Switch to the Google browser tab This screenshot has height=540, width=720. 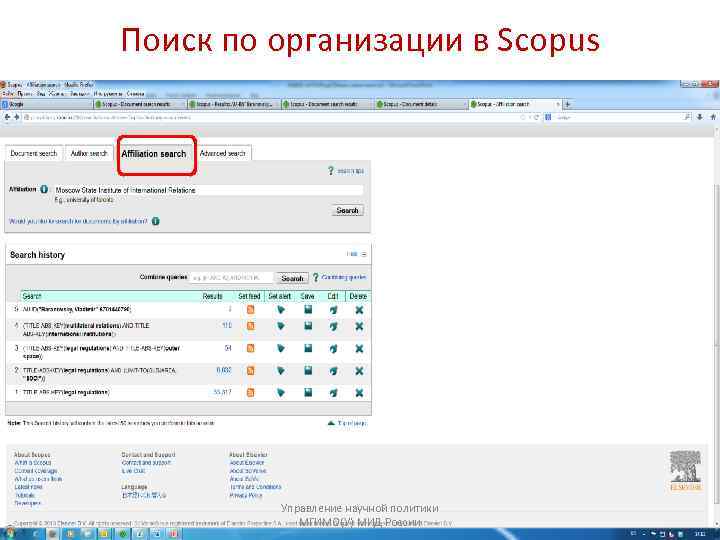[x=46, y=104]
